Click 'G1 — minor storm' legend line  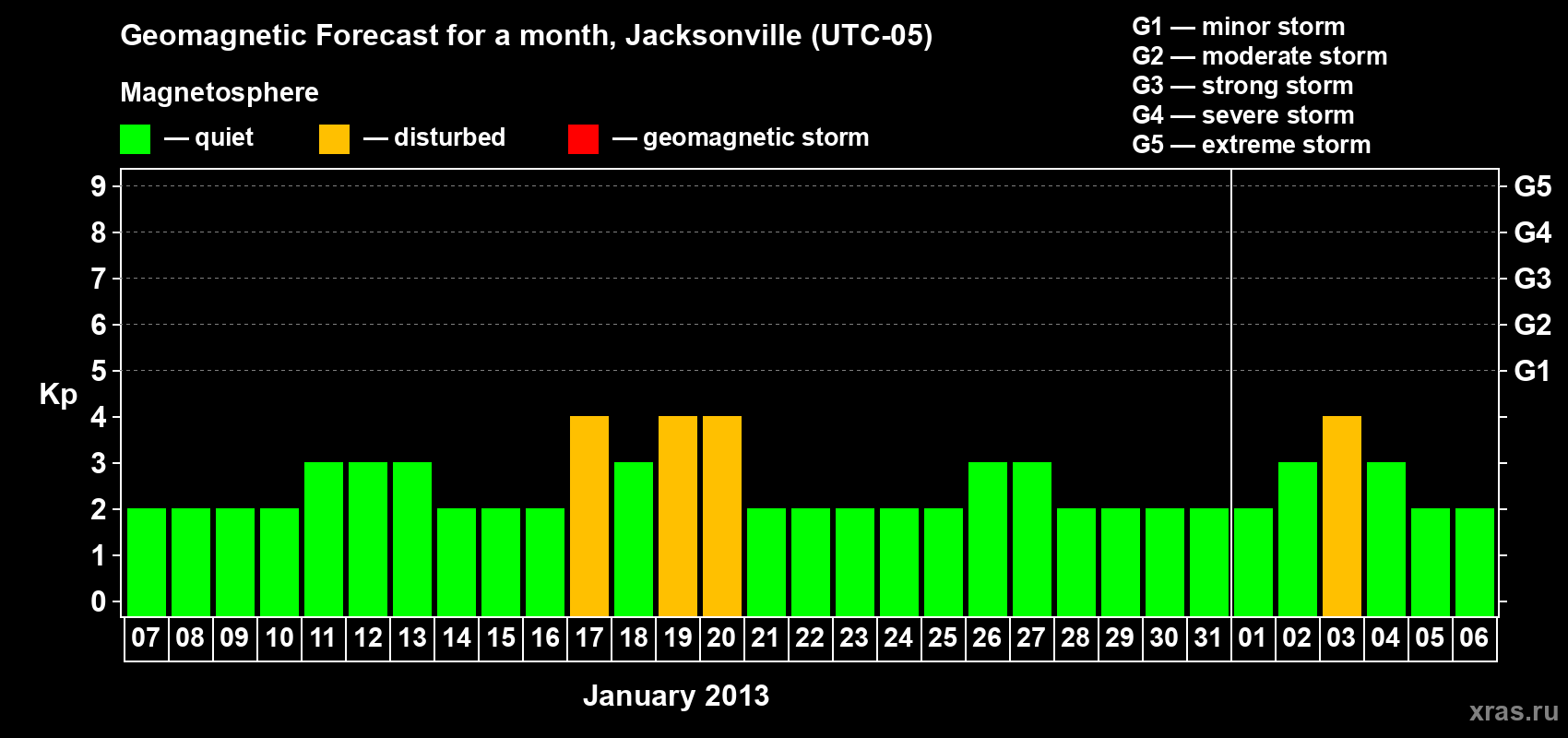tap(1239, 27)
